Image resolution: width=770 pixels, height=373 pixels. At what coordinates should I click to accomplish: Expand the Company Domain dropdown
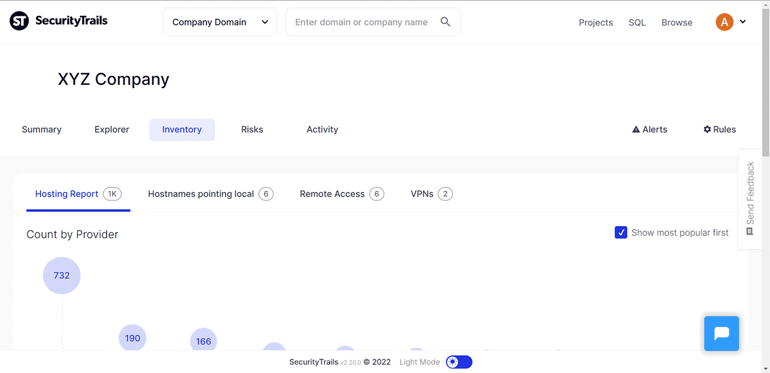(x=220, y=22)
